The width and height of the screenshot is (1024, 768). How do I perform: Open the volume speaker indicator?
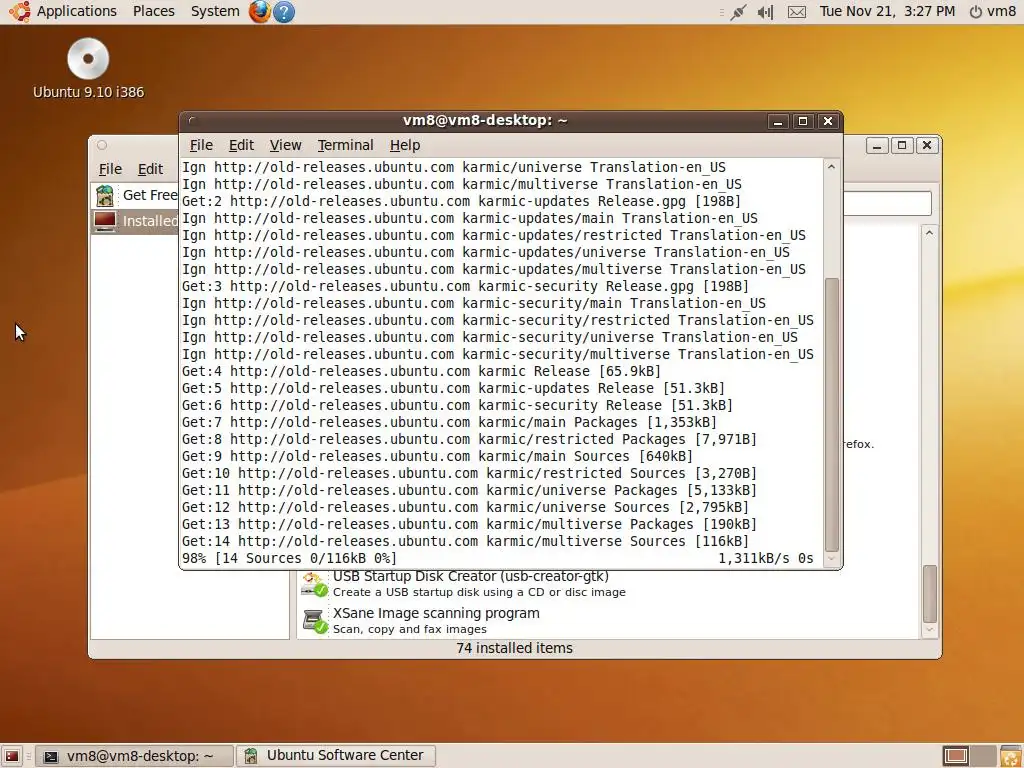[765, 12]
